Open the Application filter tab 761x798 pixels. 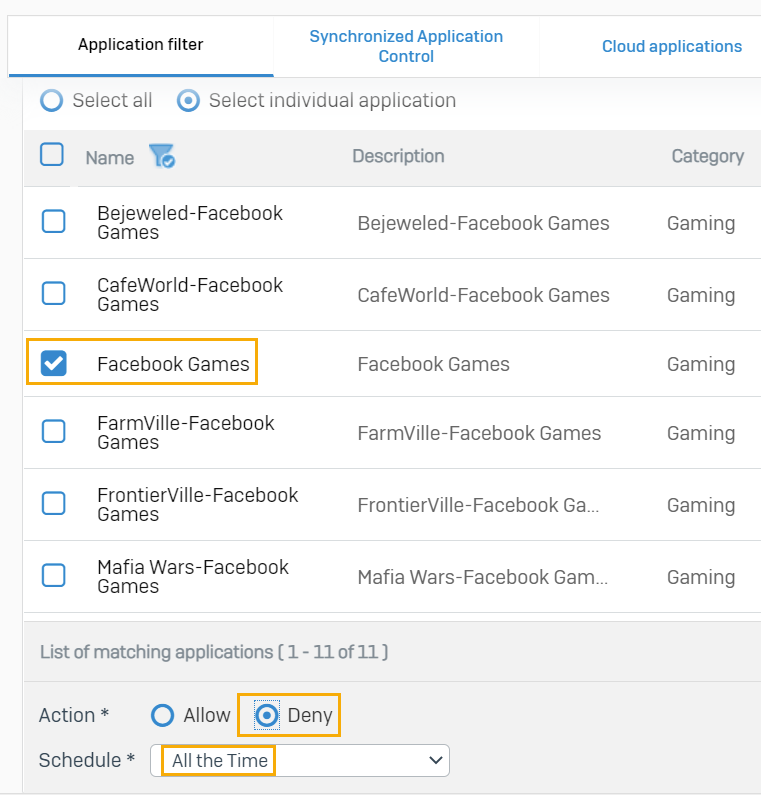click(140, 45)
